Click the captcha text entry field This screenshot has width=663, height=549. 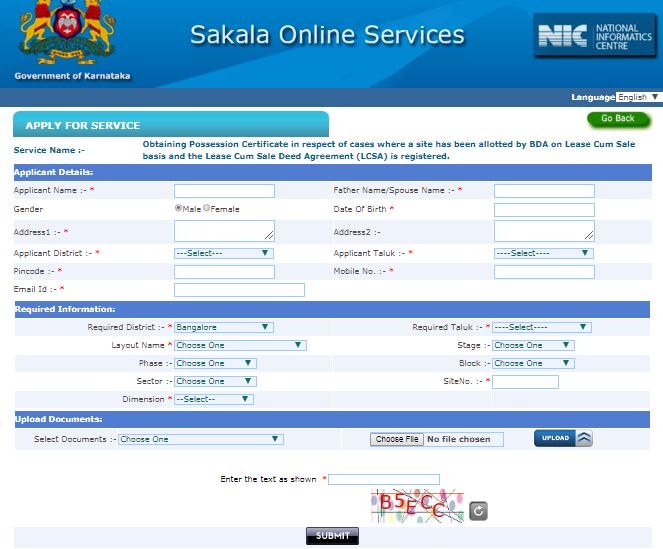tap(384, 479)
